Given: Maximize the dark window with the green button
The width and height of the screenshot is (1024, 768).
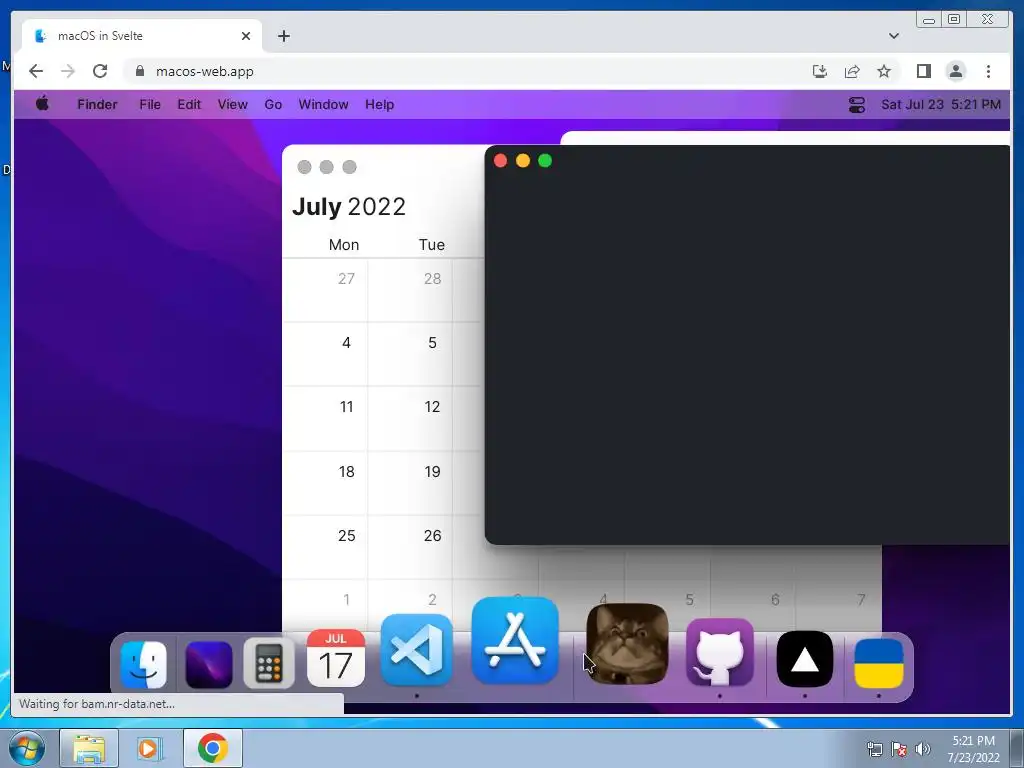Looking at the screenshot, I should click(x=545, y=161).
